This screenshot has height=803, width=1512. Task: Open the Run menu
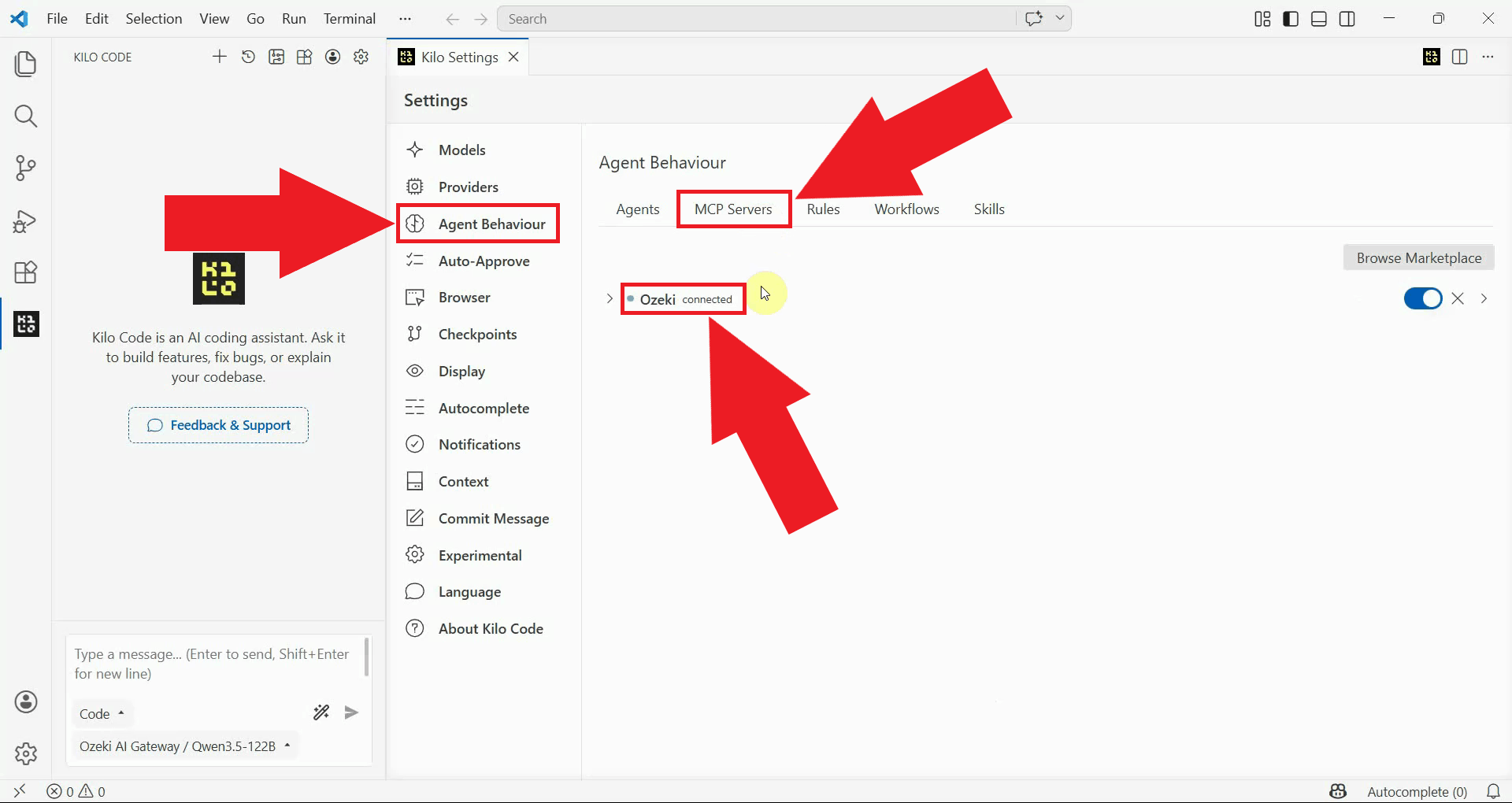pos(294,19)
